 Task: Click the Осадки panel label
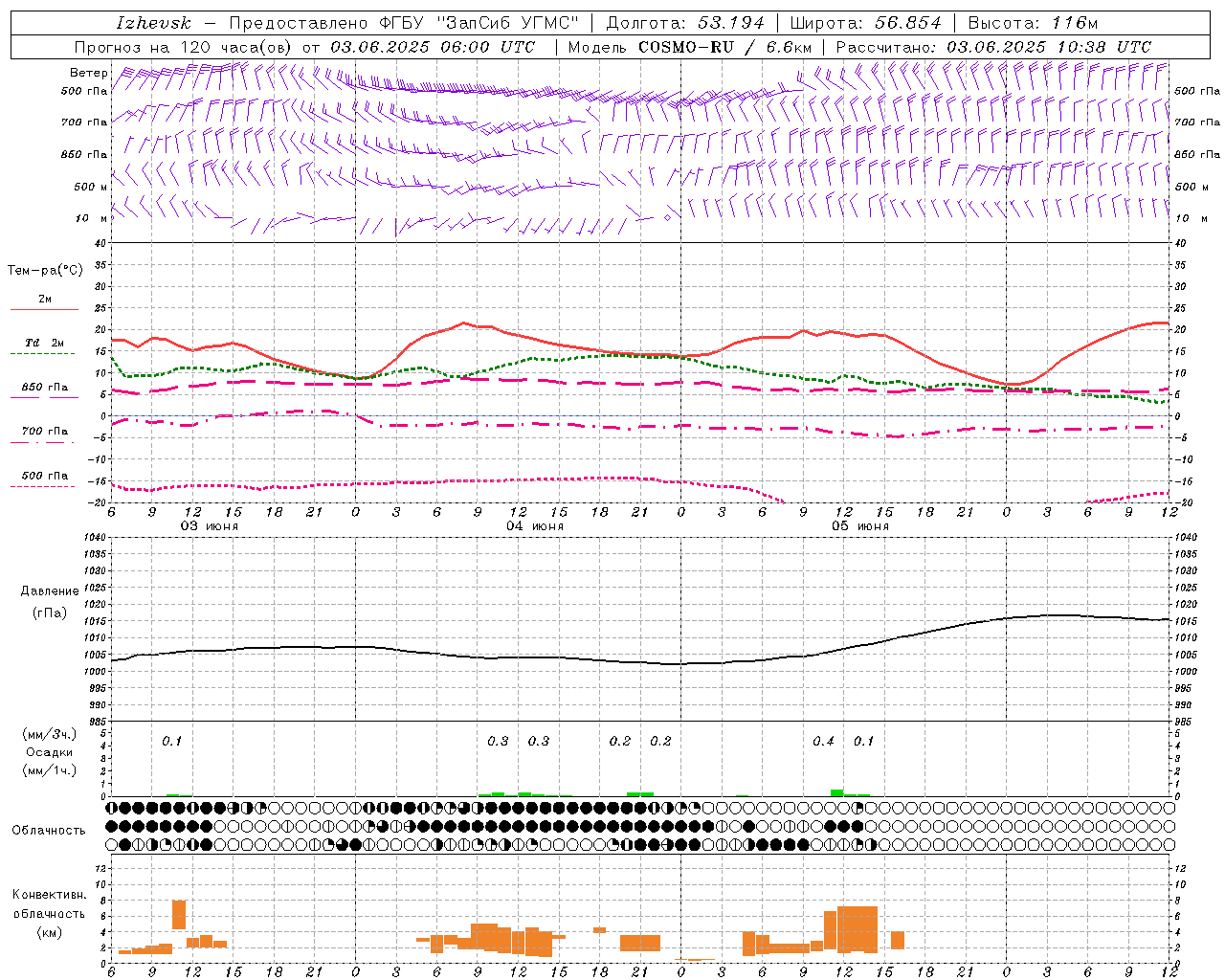point(50,752)
